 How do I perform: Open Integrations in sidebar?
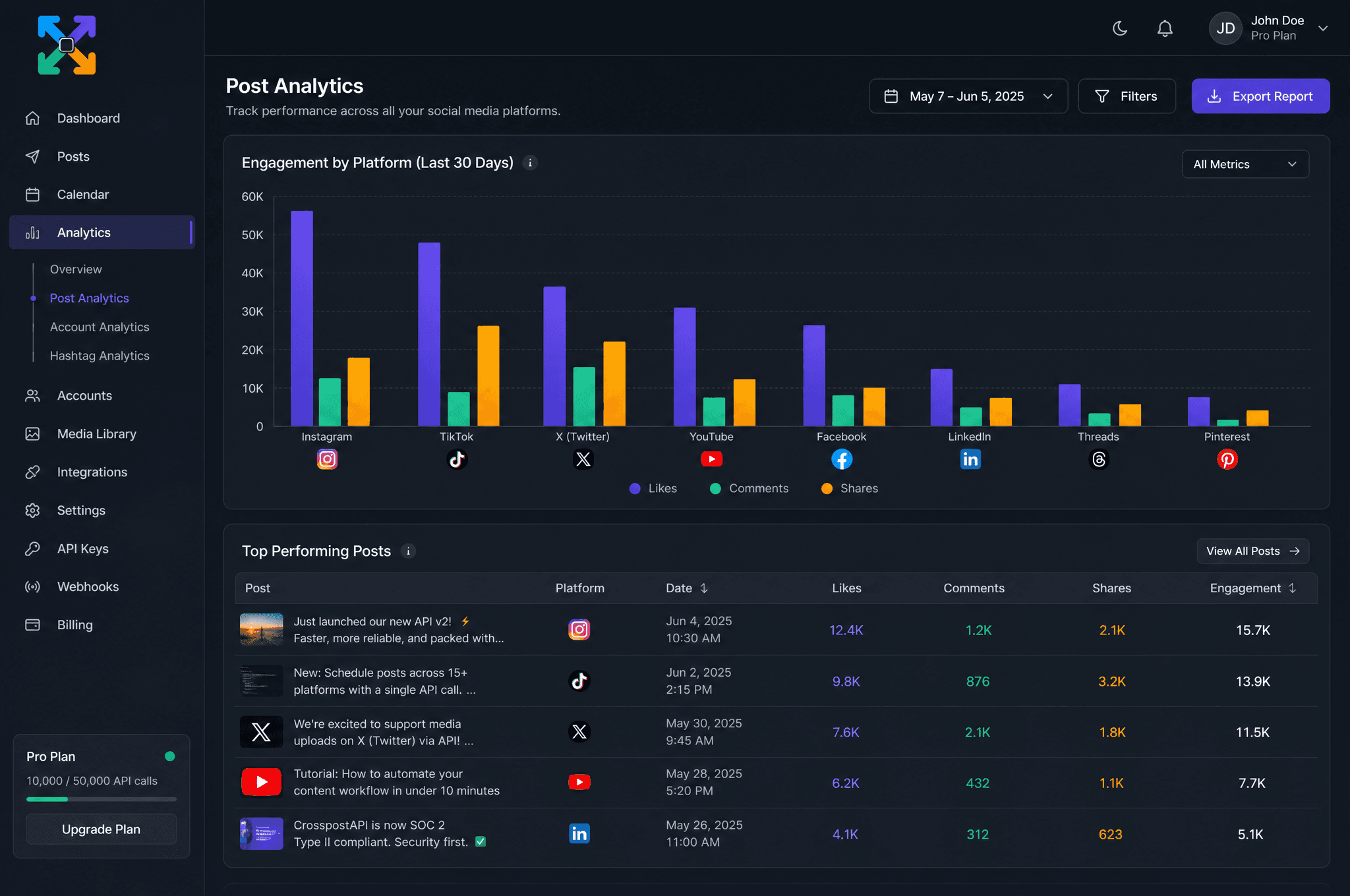pyautogui.click(x=102, y=472)
